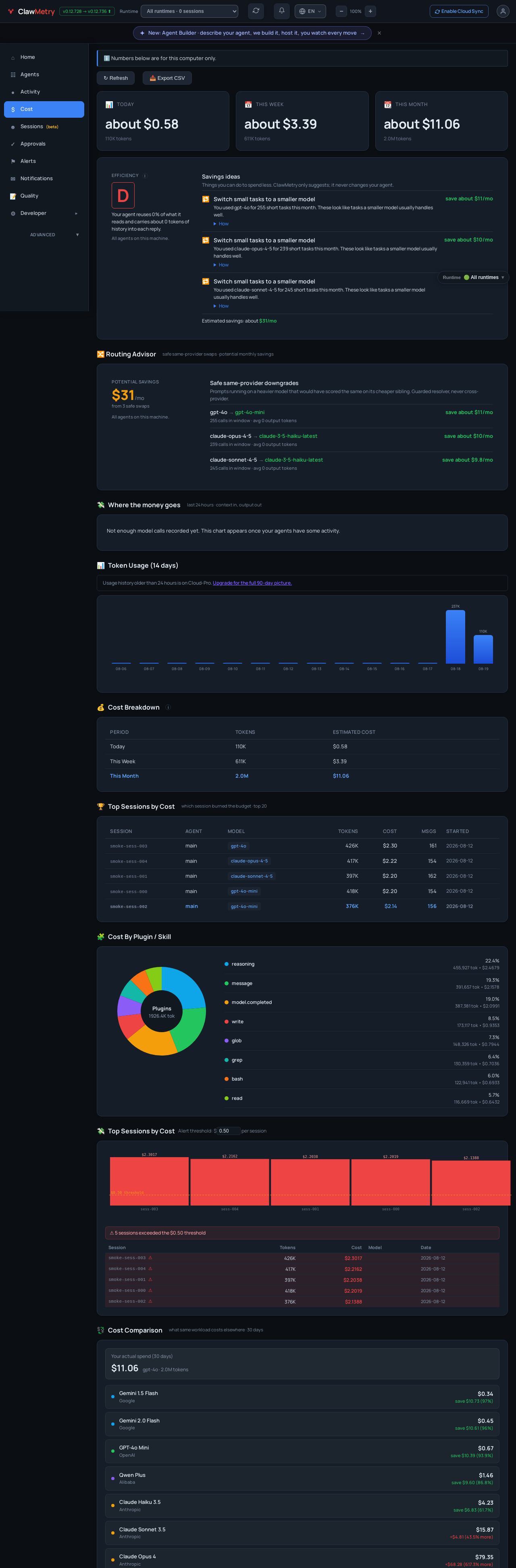Expand the ADVANCED sidebar section

click(x=44, y=235)
